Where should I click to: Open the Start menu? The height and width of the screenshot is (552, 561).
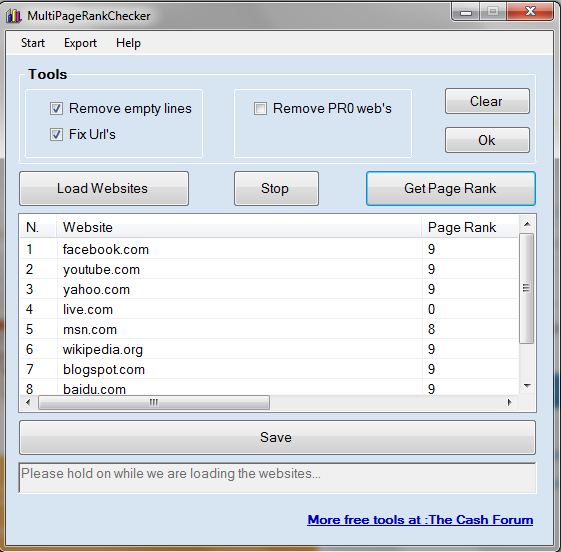click(x=33, y=43)
